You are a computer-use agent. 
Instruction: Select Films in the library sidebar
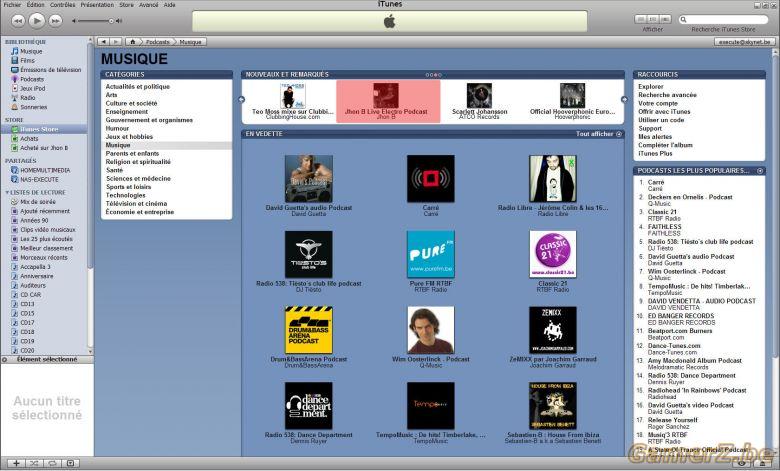click(x=27, y=60)
